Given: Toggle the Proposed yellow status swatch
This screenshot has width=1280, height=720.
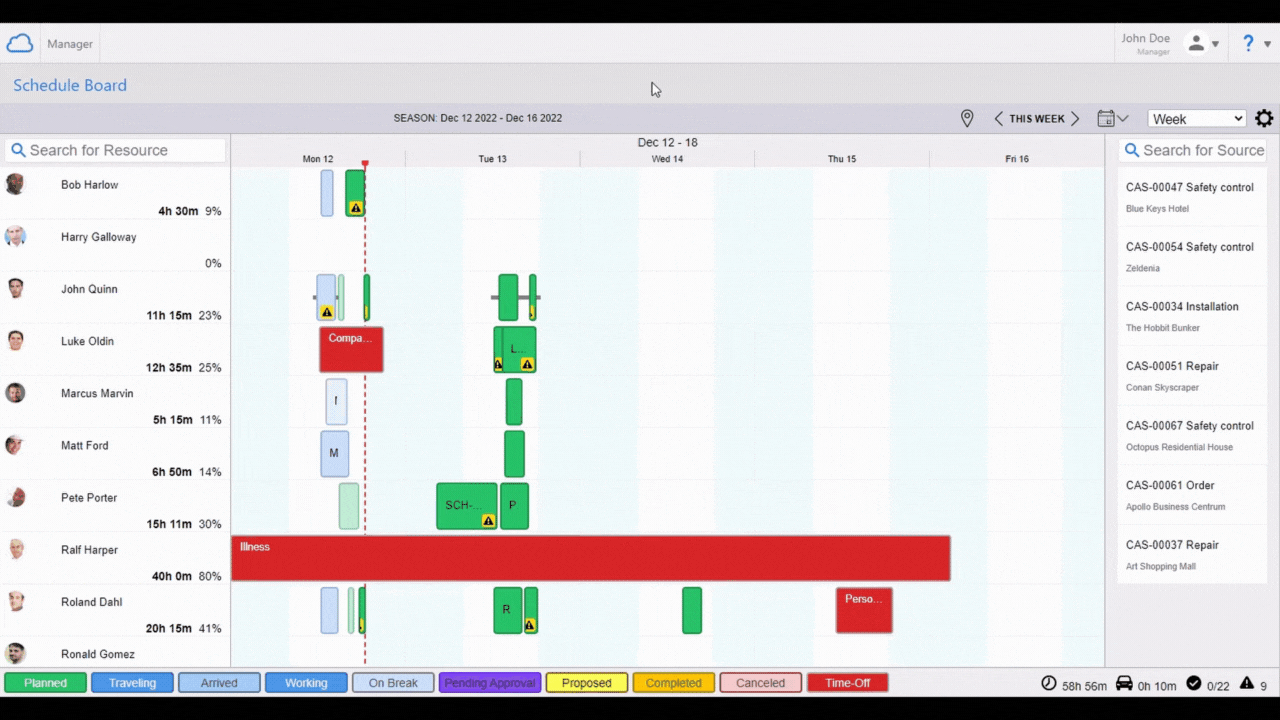Looking at the screenshot, I should [x=587, y=683].
